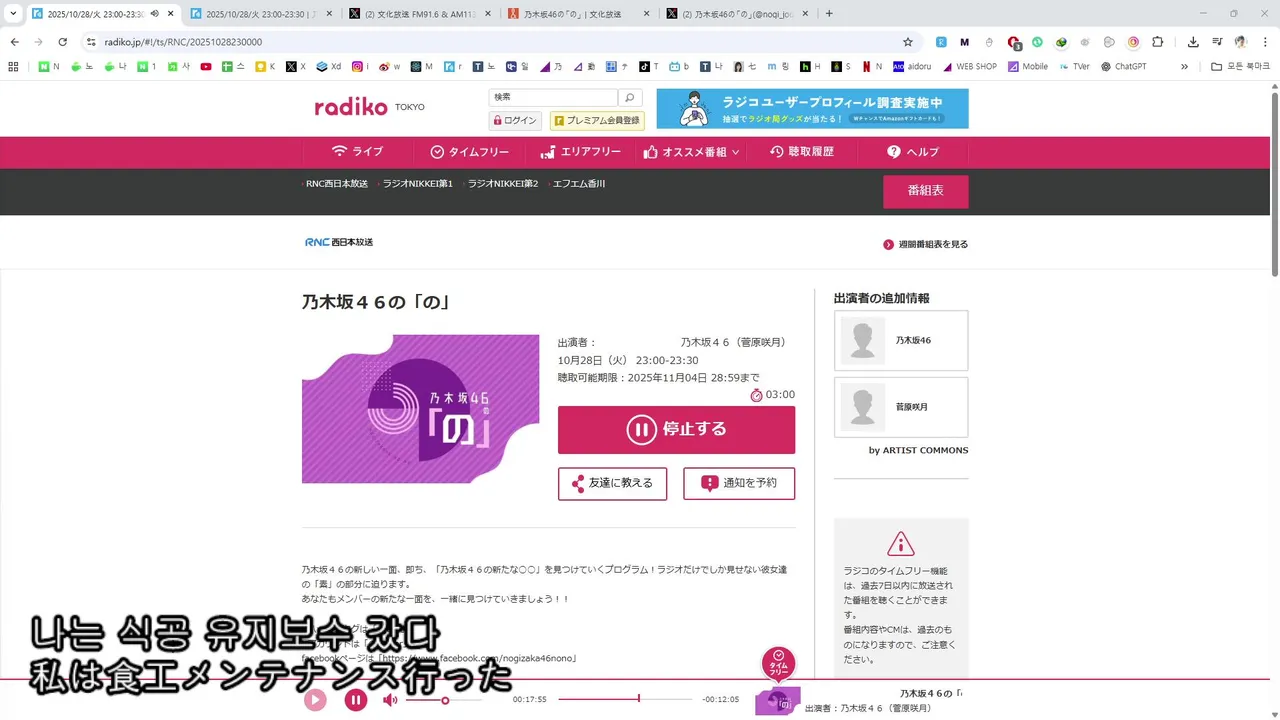Go back to the previous page
This screenshot has height=720, width=1280.
point(14,42)
